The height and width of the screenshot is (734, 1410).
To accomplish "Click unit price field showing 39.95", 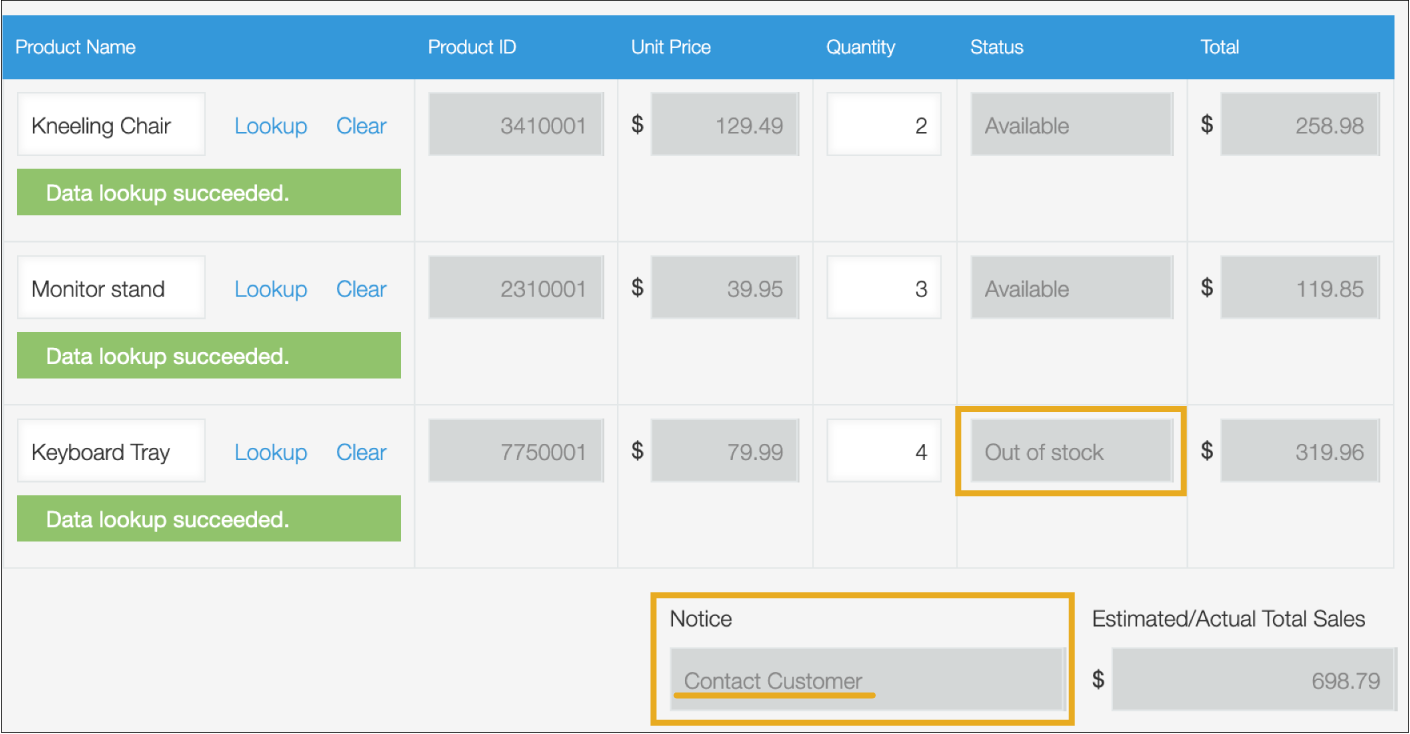I will (x=724, y=288).
